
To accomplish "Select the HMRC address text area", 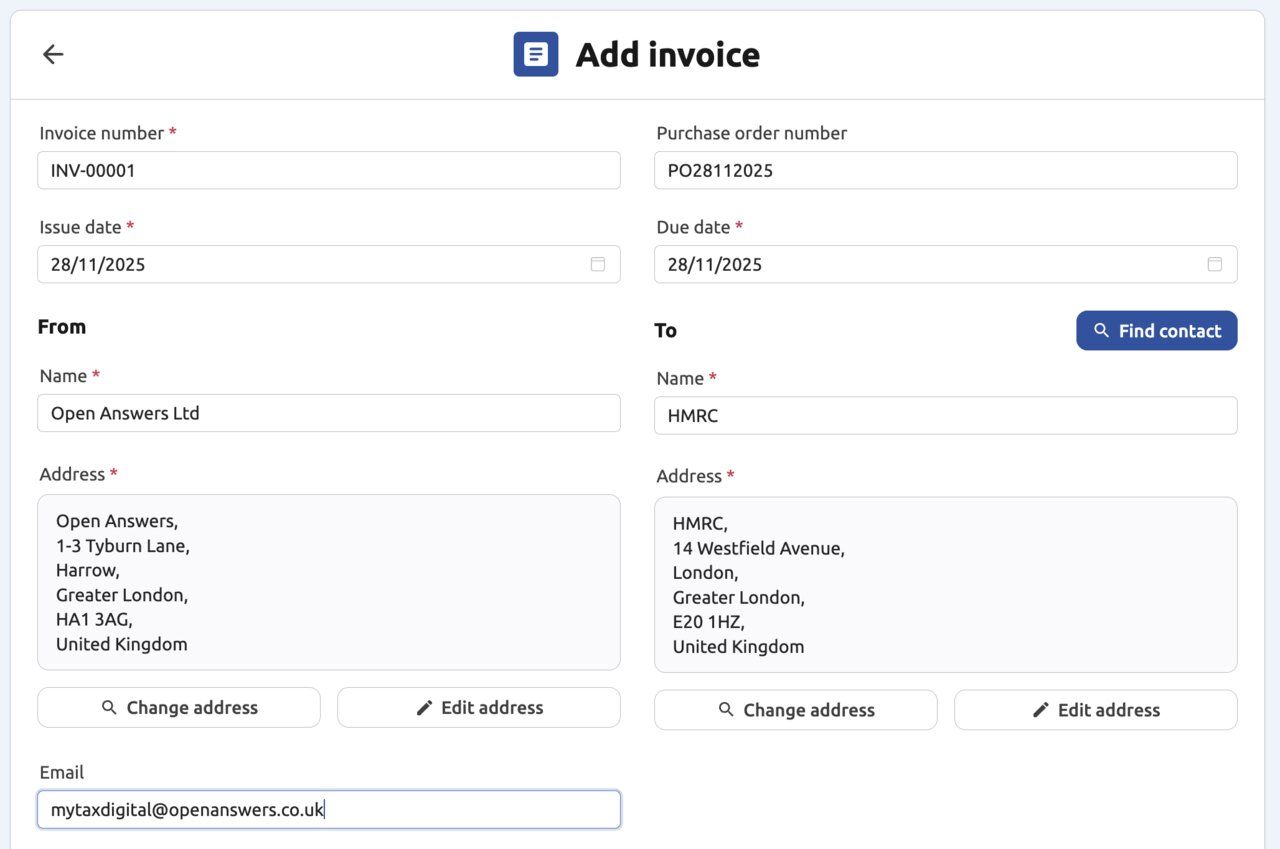I will (945, 584).
